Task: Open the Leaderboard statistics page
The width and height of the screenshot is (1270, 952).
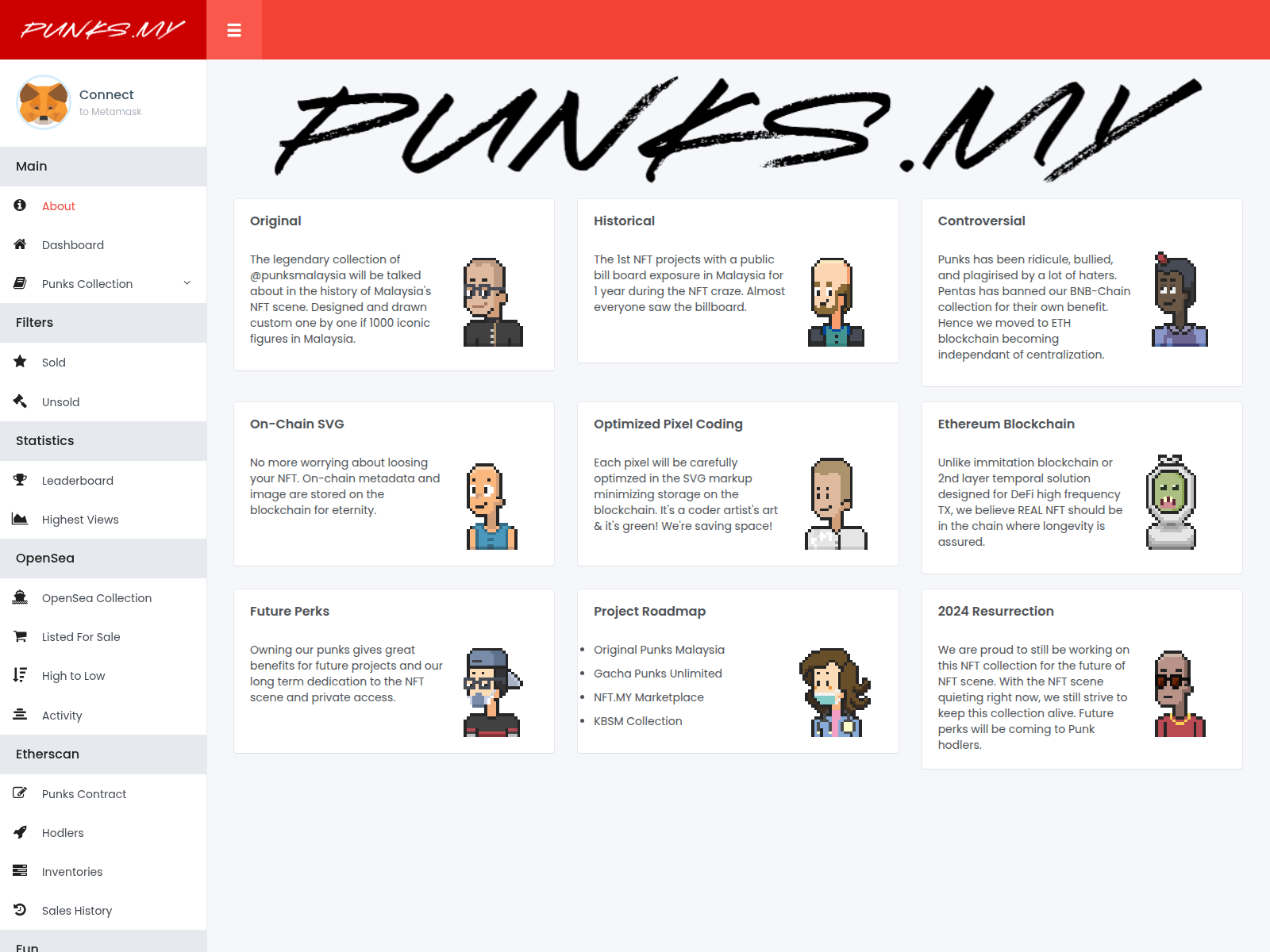Action: pos(103,481)
